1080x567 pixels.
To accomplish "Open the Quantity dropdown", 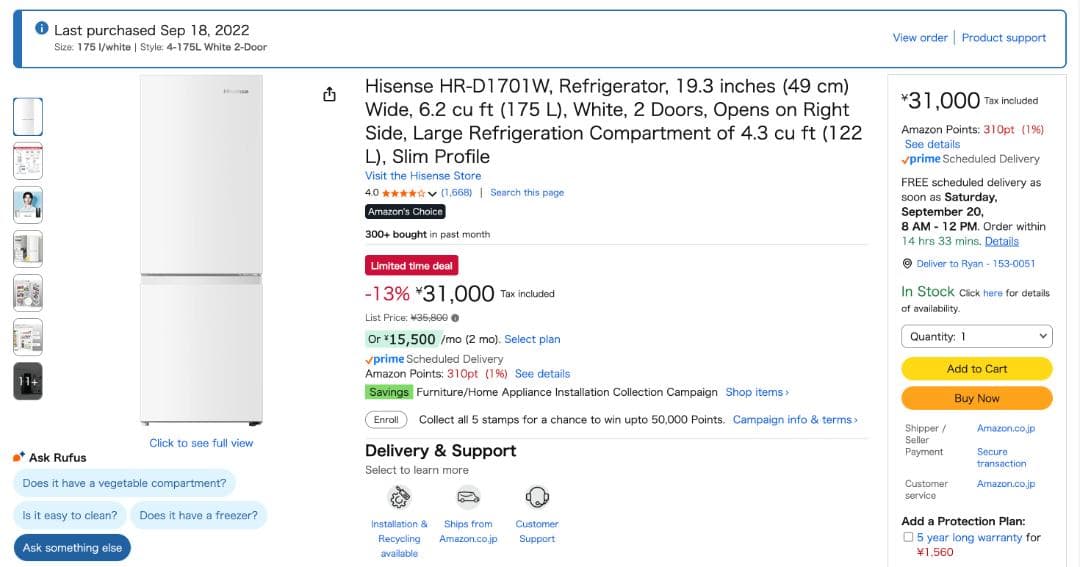I will 976,337.
